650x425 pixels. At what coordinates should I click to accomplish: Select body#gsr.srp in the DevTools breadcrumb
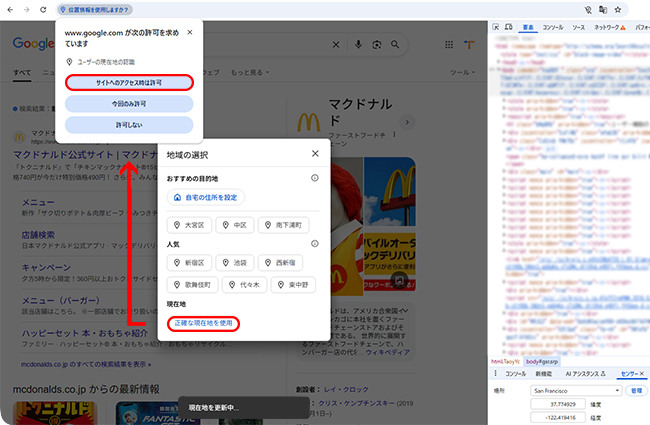pyautogui.click(x=541, y=362)
